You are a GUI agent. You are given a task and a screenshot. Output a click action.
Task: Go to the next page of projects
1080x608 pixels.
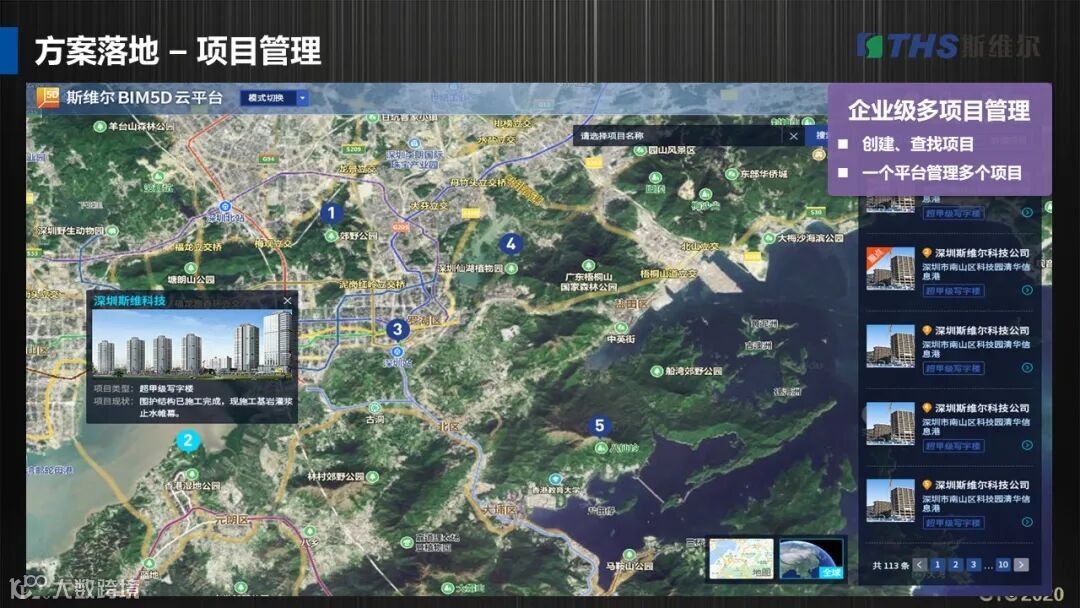point(1021,565)
